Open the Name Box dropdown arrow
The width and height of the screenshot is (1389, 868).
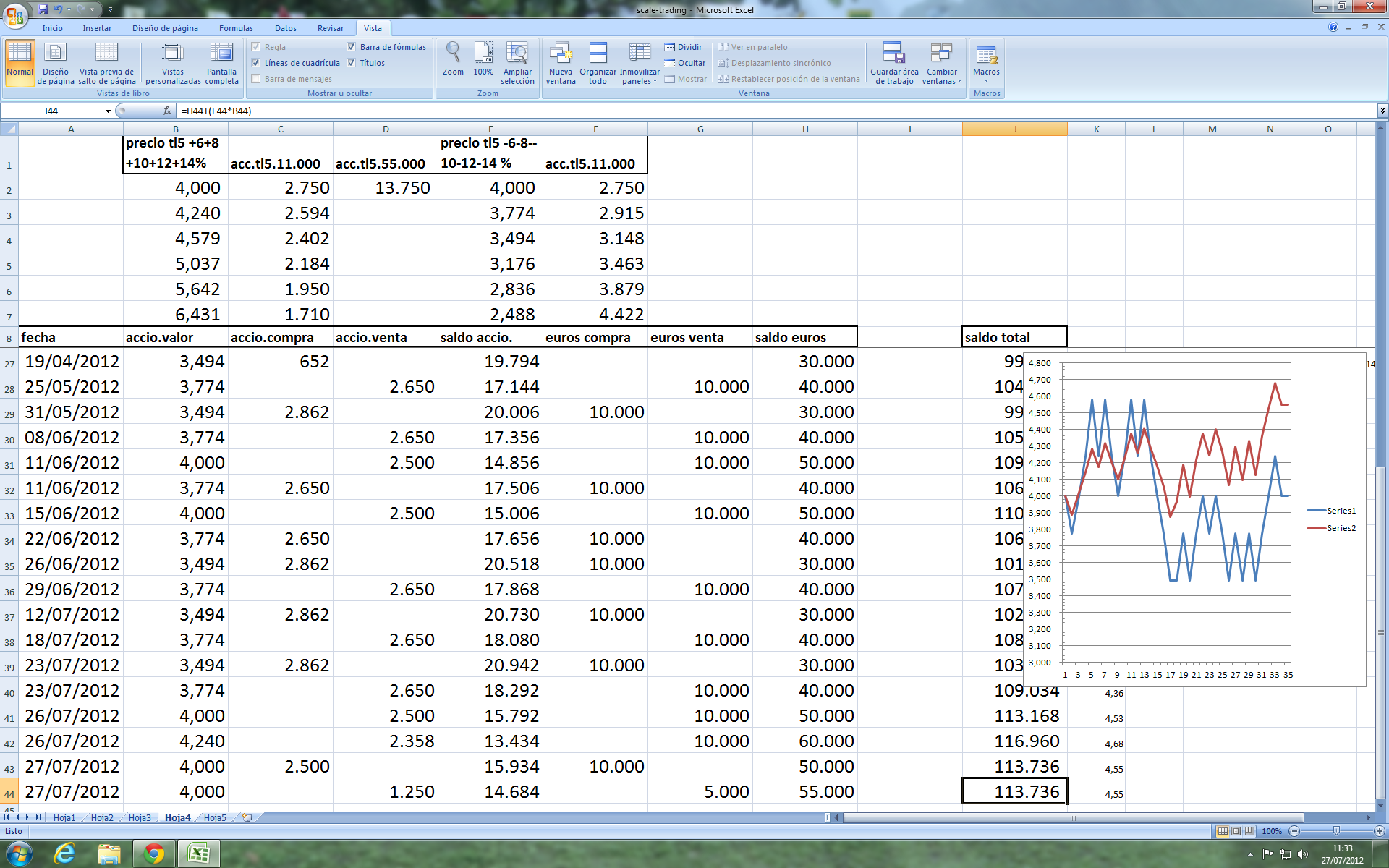[x=108, y=111]
